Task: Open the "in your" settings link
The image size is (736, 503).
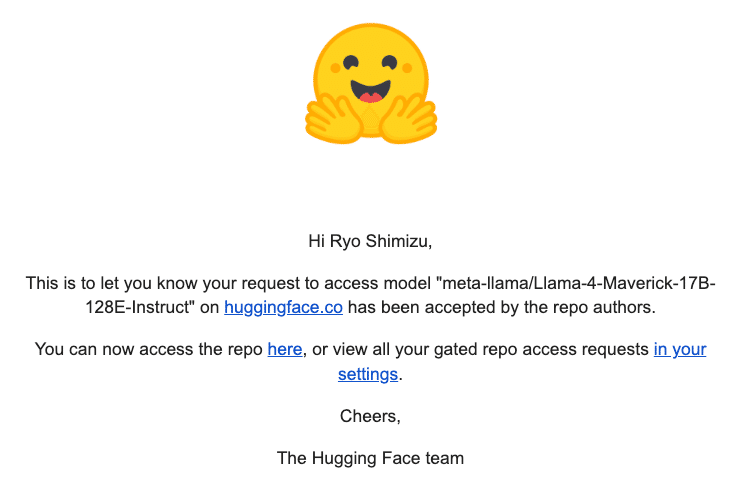Action: click(x=680, y=349)
